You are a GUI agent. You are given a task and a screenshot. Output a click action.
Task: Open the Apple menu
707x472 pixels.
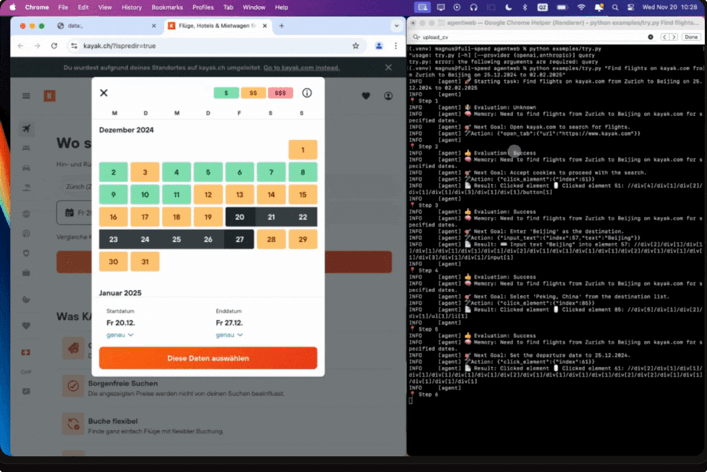pos(12,7)
